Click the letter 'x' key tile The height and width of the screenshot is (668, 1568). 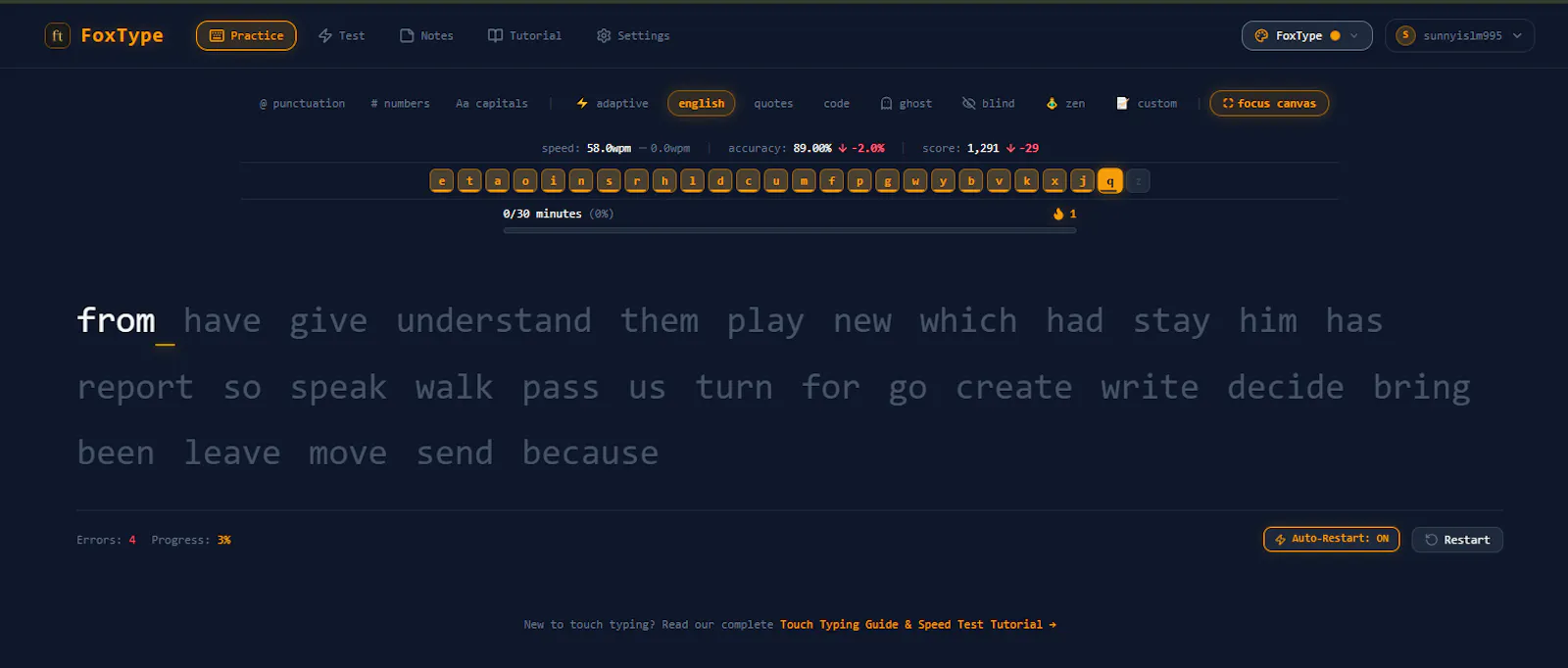pos(1054,180)
